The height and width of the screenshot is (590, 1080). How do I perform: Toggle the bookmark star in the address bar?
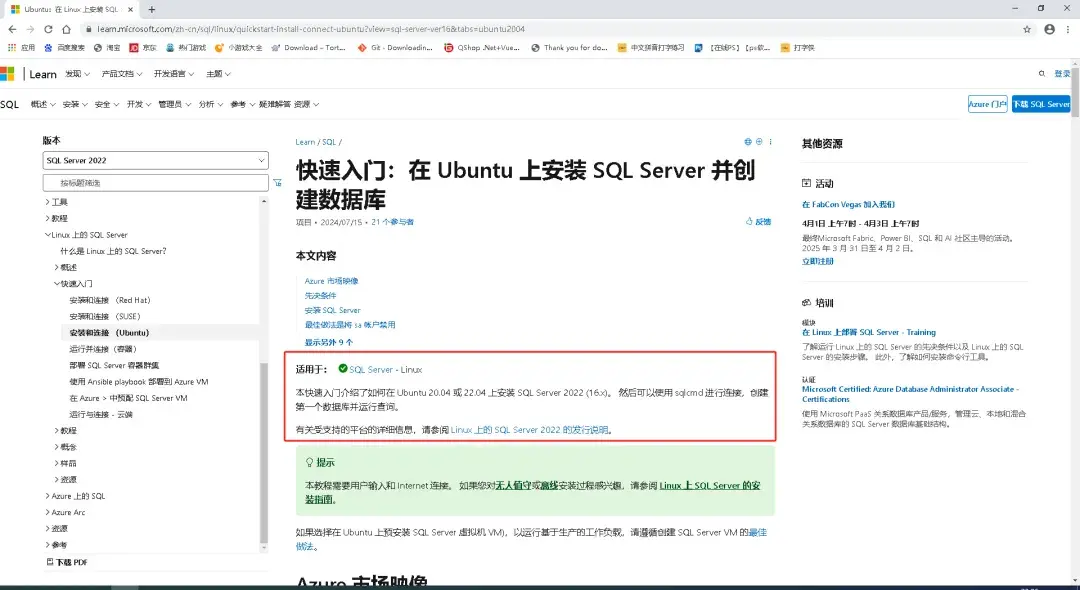tap(1026, 29)
